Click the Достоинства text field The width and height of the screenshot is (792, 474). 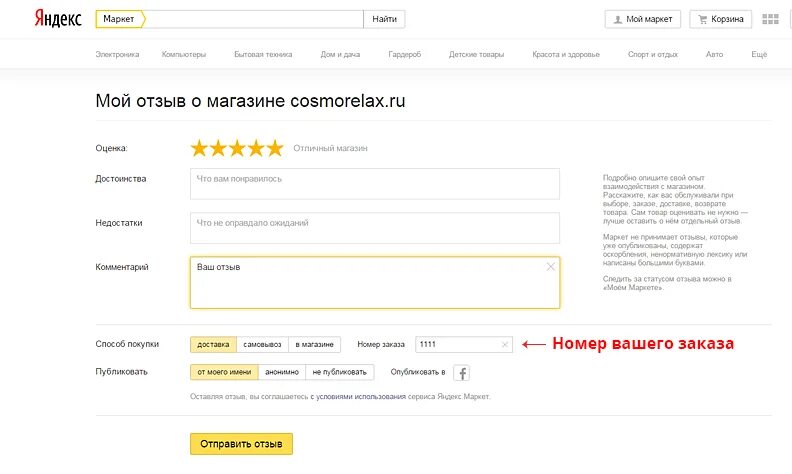click(x=375, y=184)
